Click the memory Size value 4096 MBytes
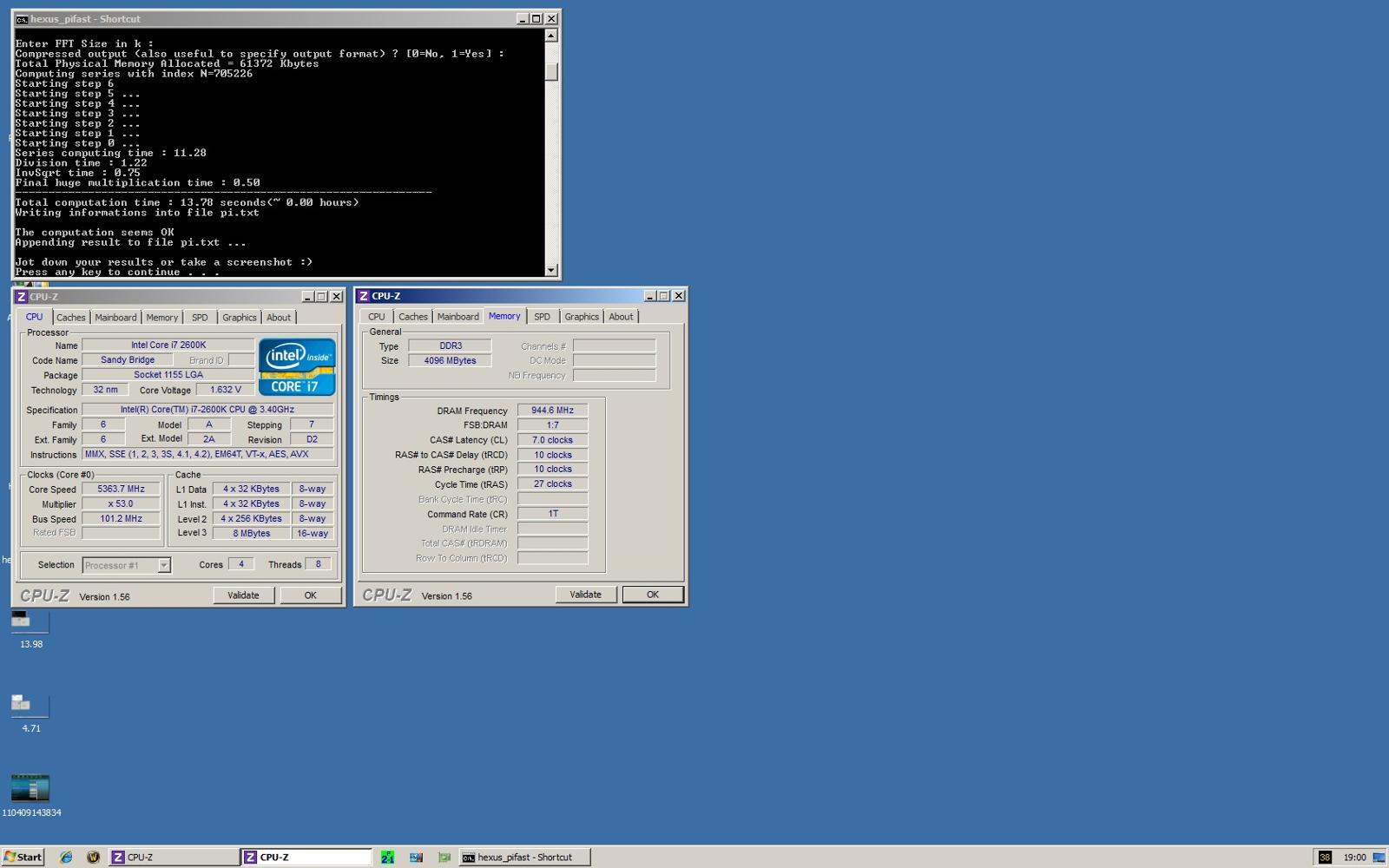1389x868 pixels. (450, 360)
